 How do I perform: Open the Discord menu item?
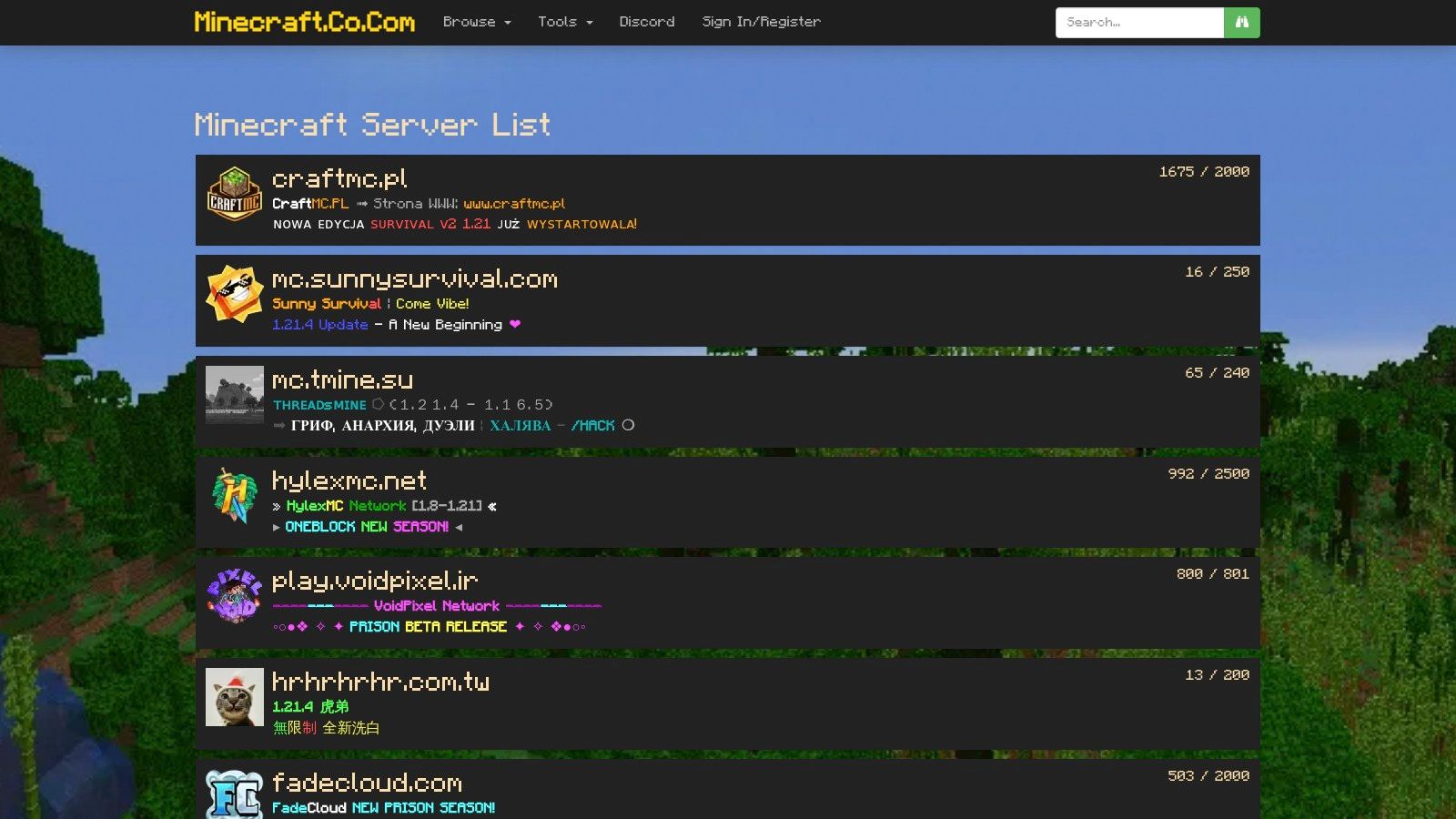point(647,22)
